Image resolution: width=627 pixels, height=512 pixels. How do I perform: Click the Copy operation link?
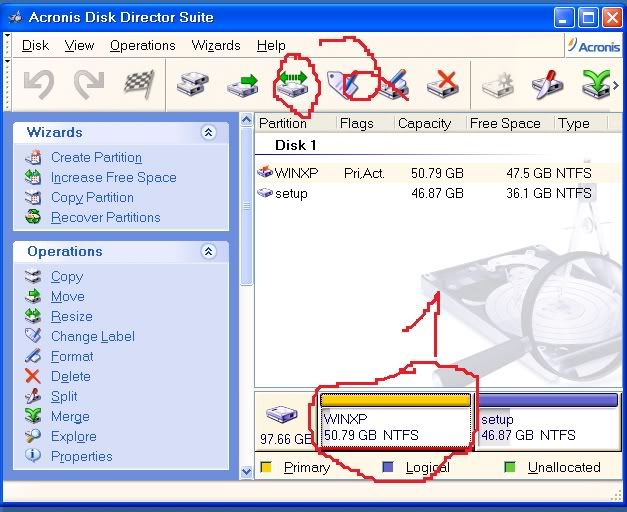tap(67, 276)
